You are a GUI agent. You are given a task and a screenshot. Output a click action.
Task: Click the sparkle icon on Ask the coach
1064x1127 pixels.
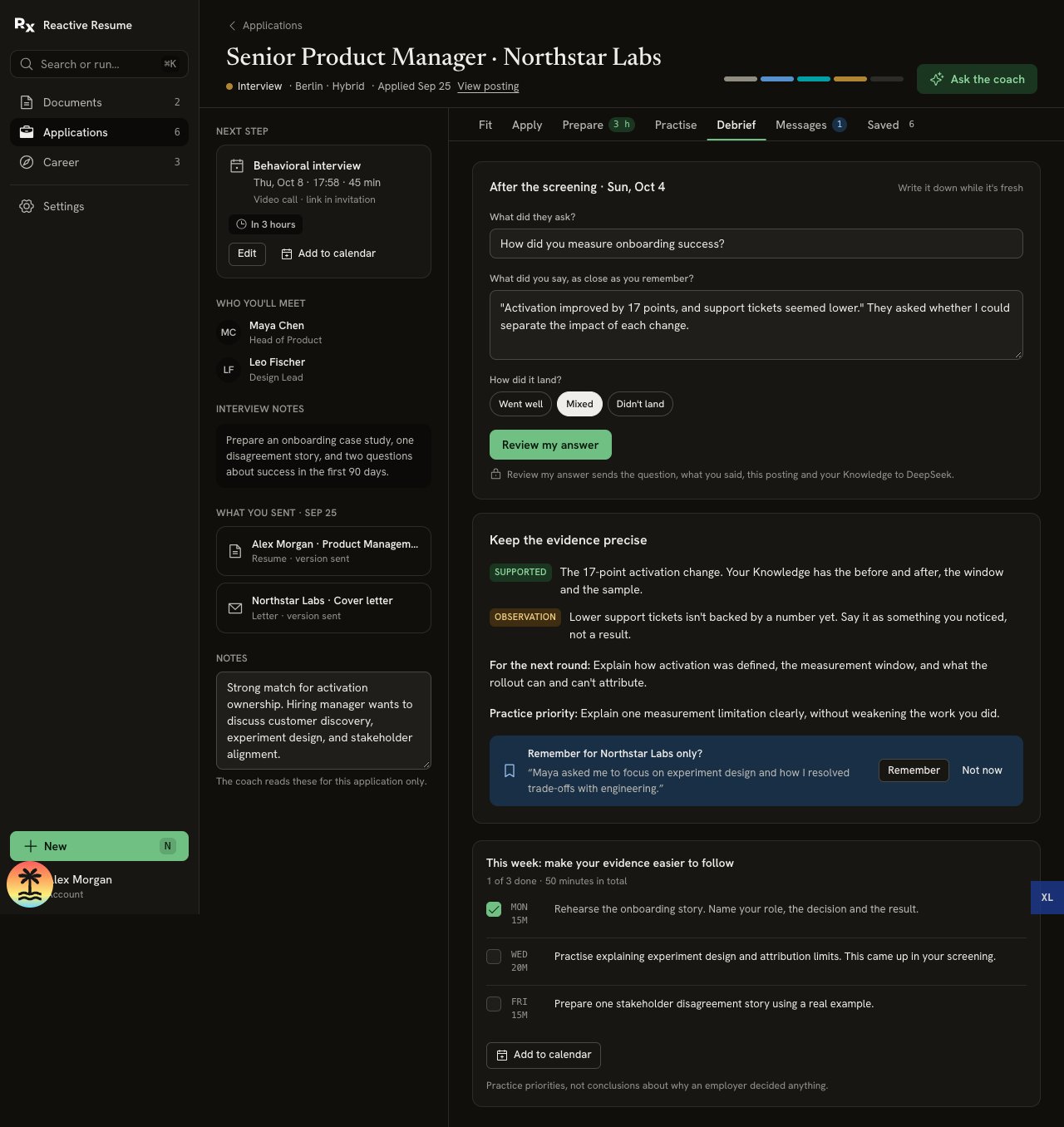(937, 79)
